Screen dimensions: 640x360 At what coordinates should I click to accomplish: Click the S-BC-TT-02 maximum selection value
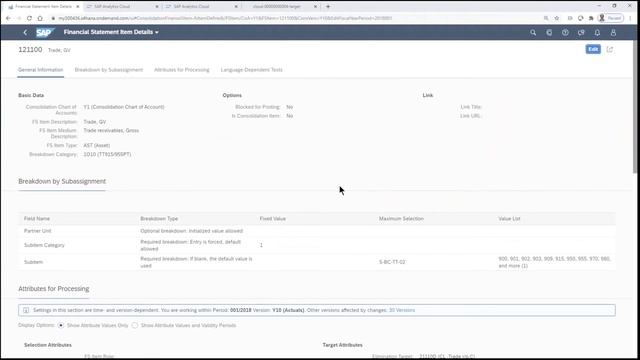(x=392, y=262)
